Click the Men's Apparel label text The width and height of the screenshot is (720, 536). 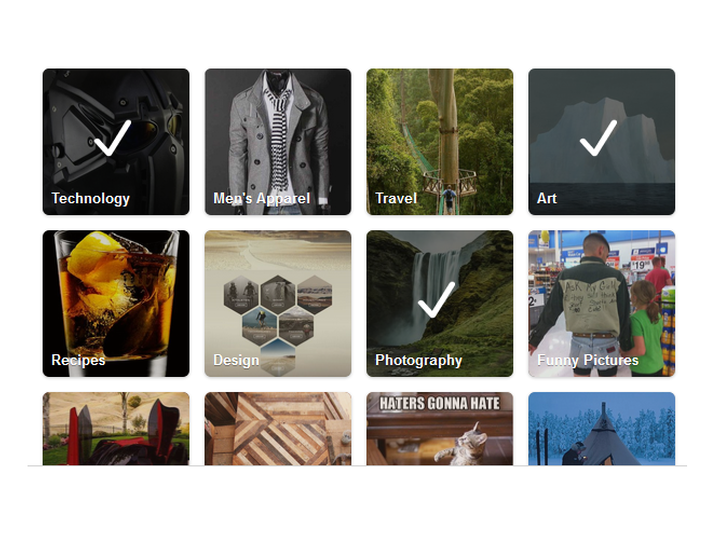[x=262, y=198]
